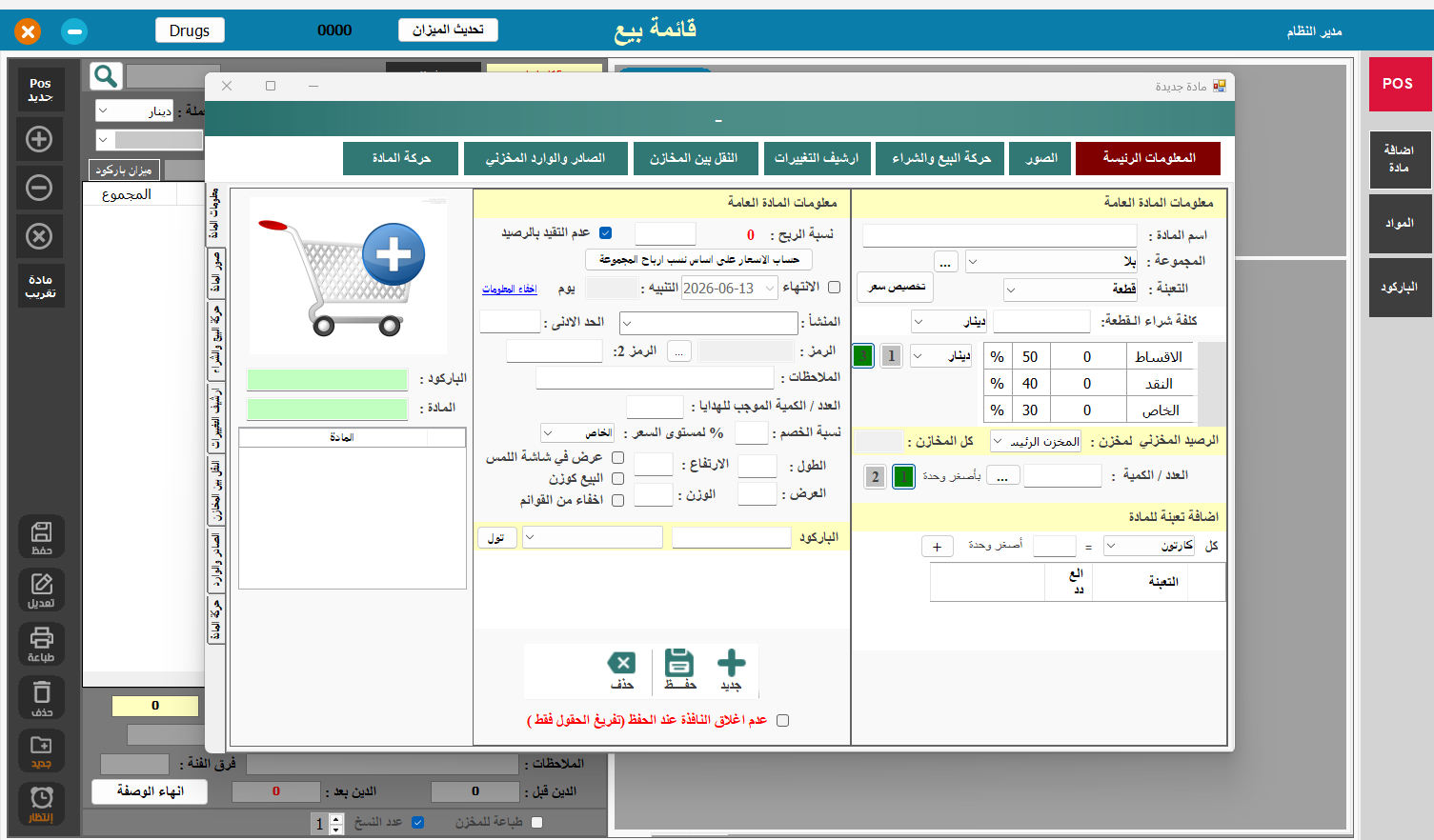This screenshot has height=840, width=1434.
Task: Click the green plus جديد icon in dialog
Action: coord(731,669)
